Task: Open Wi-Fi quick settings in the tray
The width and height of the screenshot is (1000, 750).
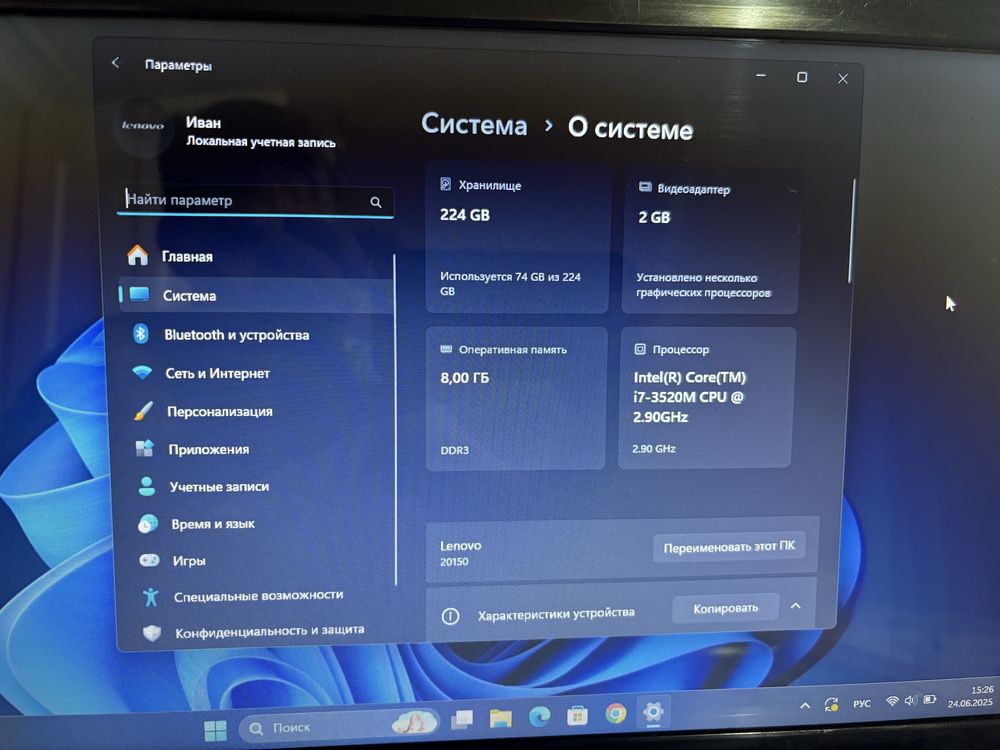Action: pos(892,702)
